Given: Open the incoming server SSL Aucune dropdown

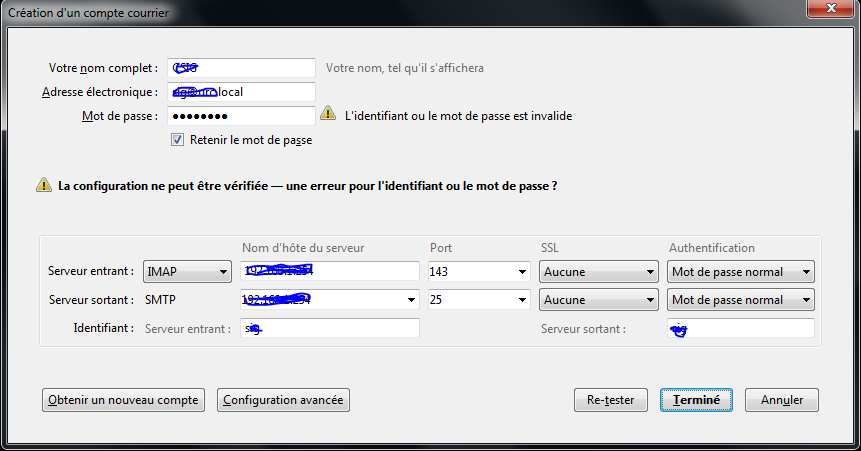Looking at the screenshot, I should [x=599, y=271].
